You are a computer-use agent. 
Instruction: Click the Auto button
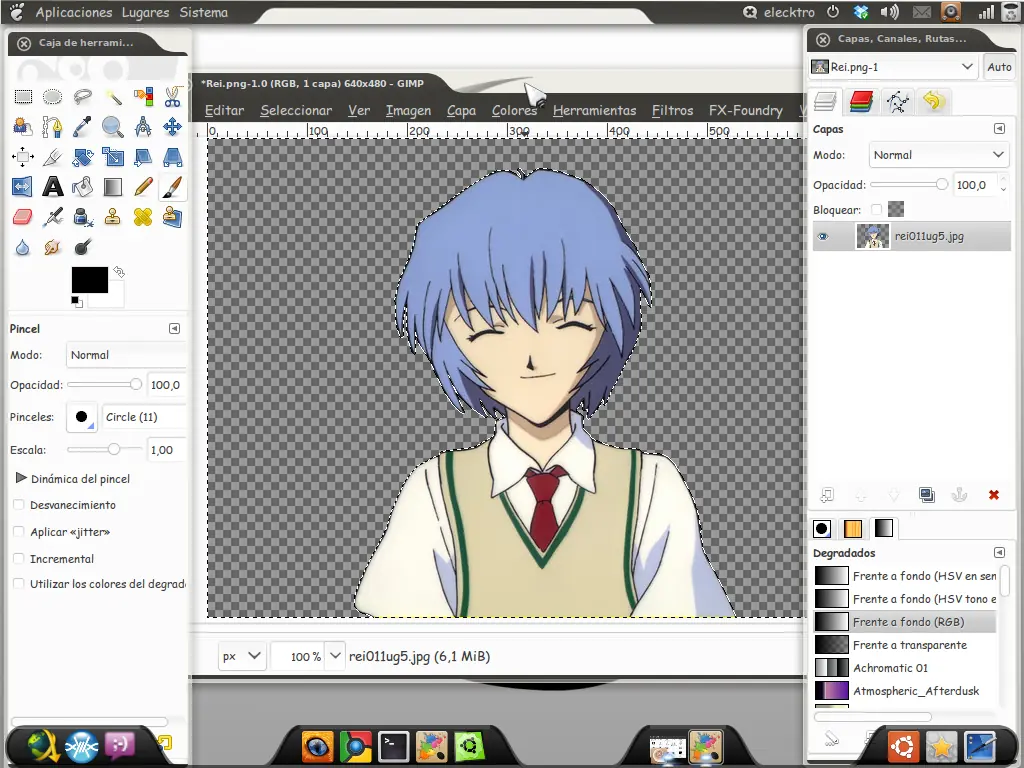click(x=999, y=67)
